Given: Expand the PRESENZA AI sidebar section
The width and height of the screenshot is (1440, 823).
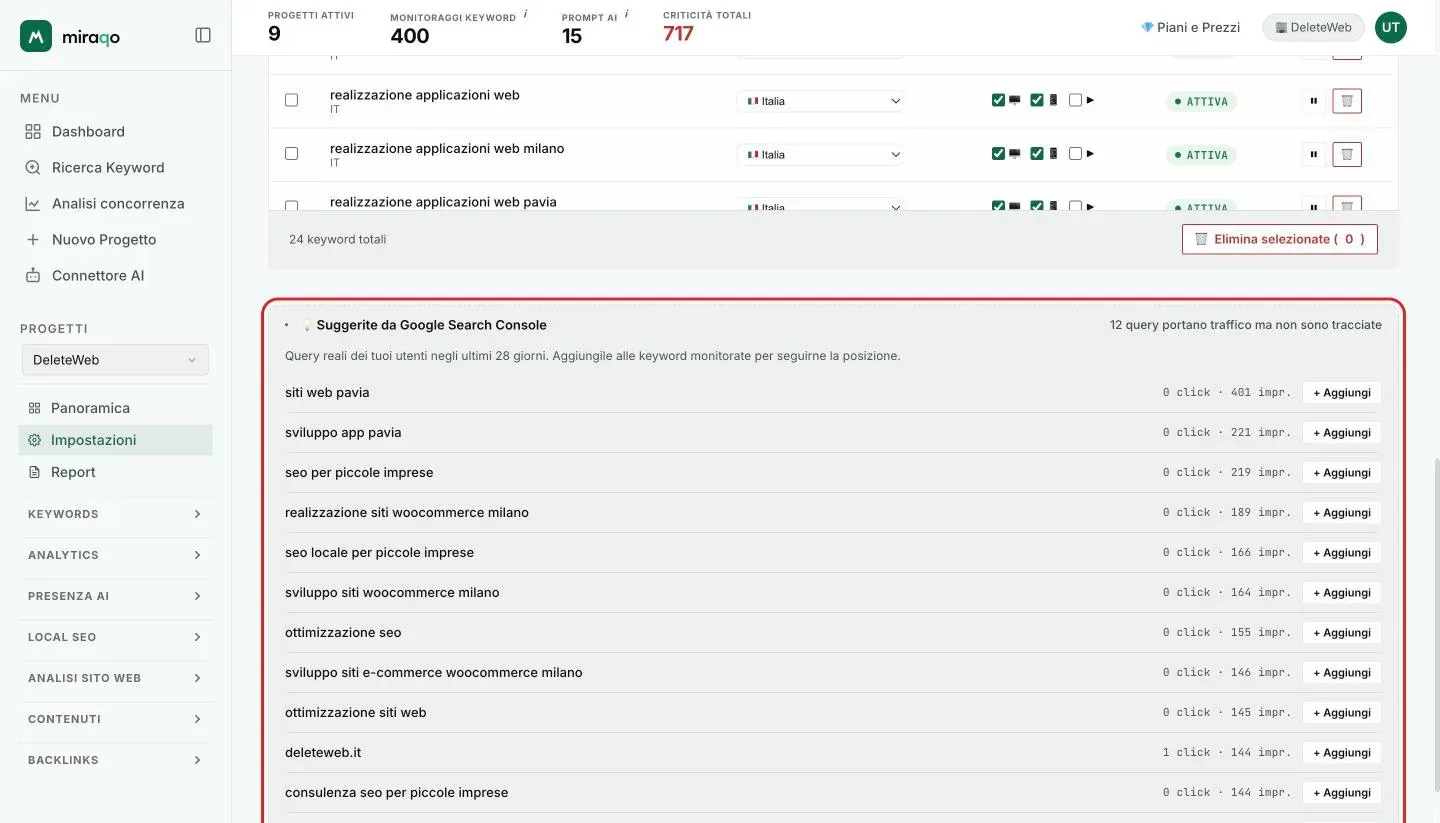Looking at the screenshot, I should pos(115,596).
